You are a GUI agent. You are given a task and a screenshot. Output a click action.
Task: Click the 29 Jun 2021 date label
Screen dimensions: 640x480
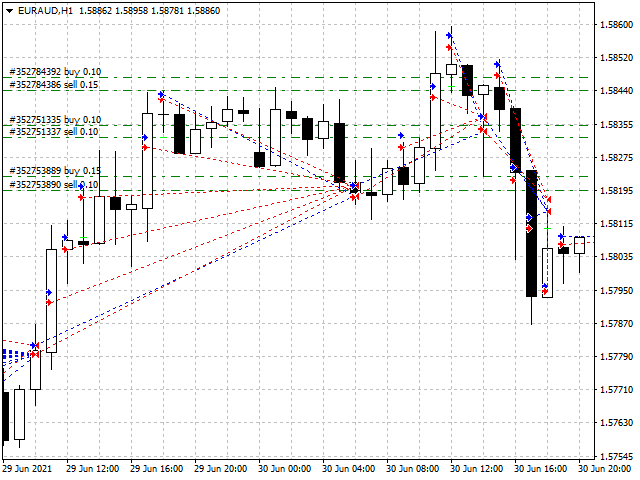coord(27,469)
